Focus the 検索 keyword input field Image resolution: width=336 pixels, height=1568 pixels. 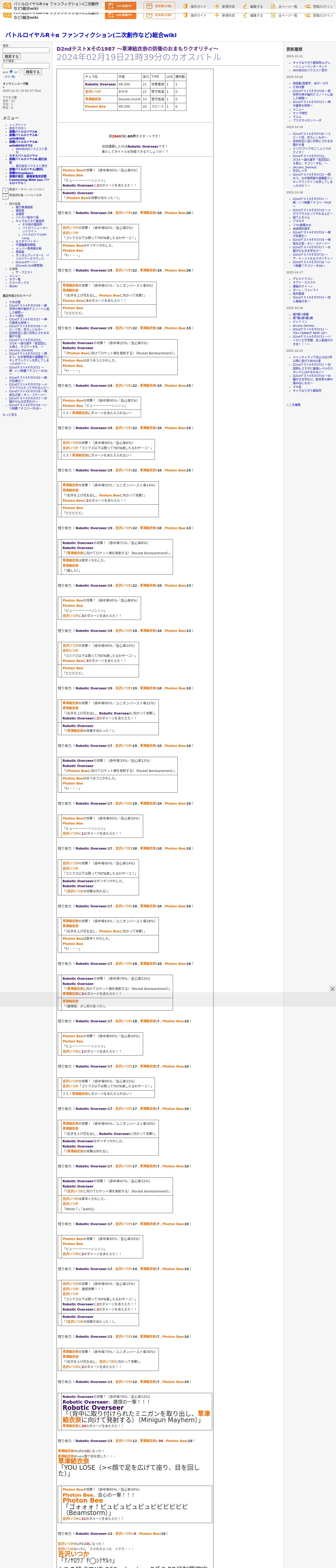coord(26,50)
